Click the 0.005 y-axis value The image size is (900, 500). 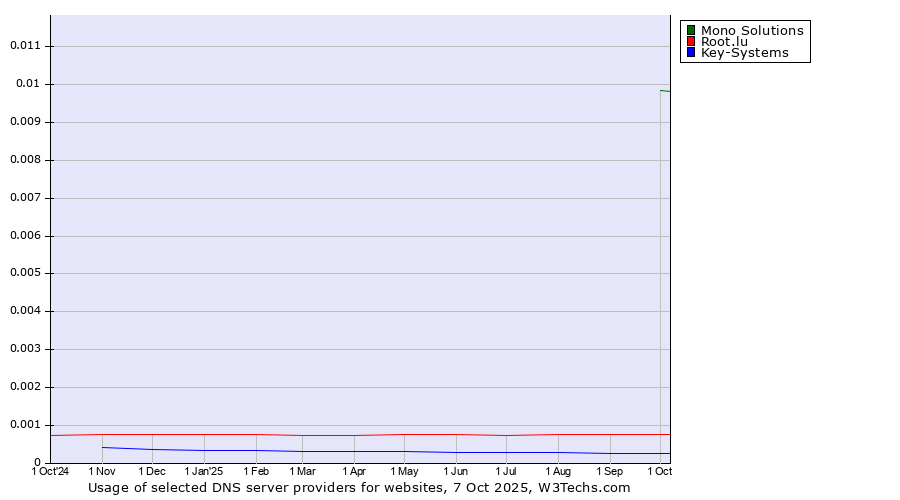pyautogui.click(x=23, y=273)
